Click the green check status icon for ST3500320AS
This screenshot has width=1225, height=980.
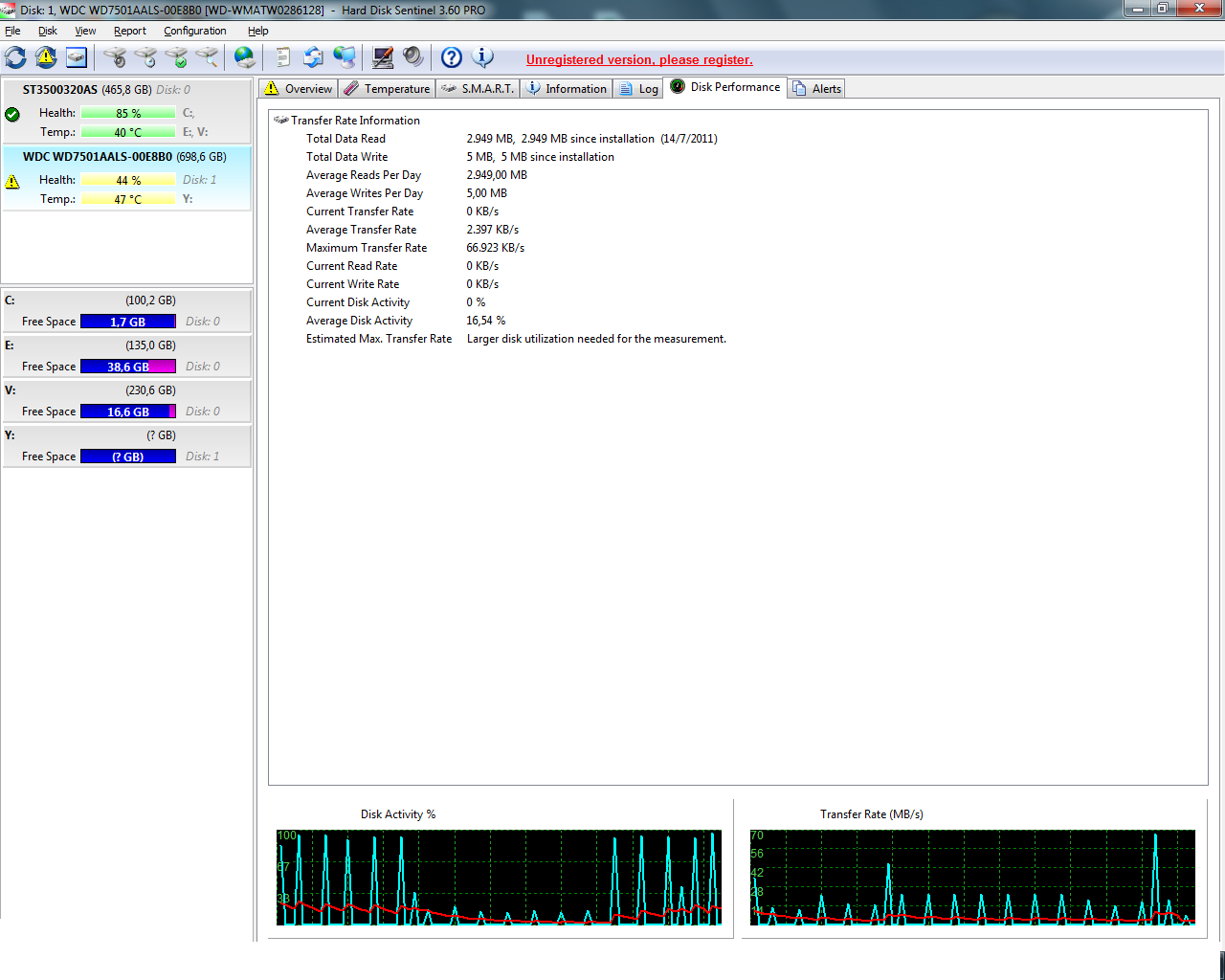12,114
